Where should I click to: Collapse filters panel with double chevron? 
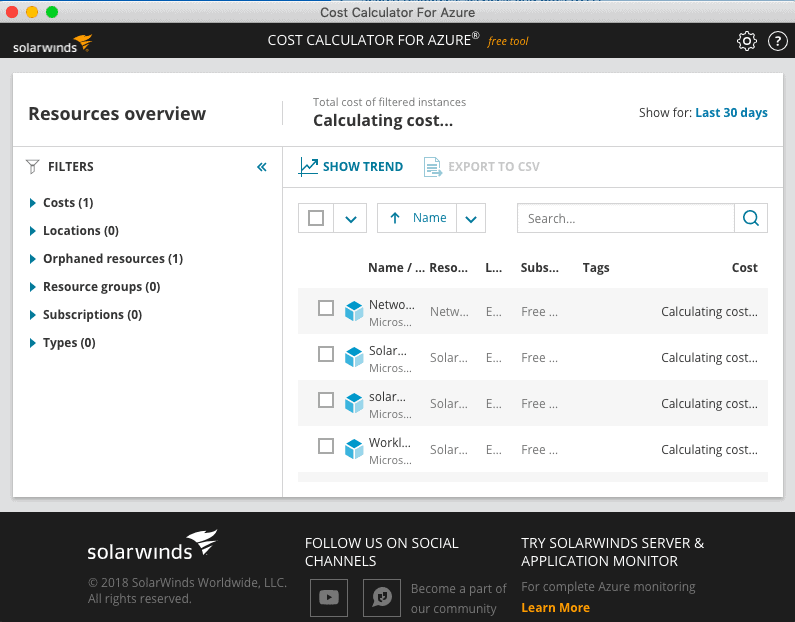tap(262, 167)
